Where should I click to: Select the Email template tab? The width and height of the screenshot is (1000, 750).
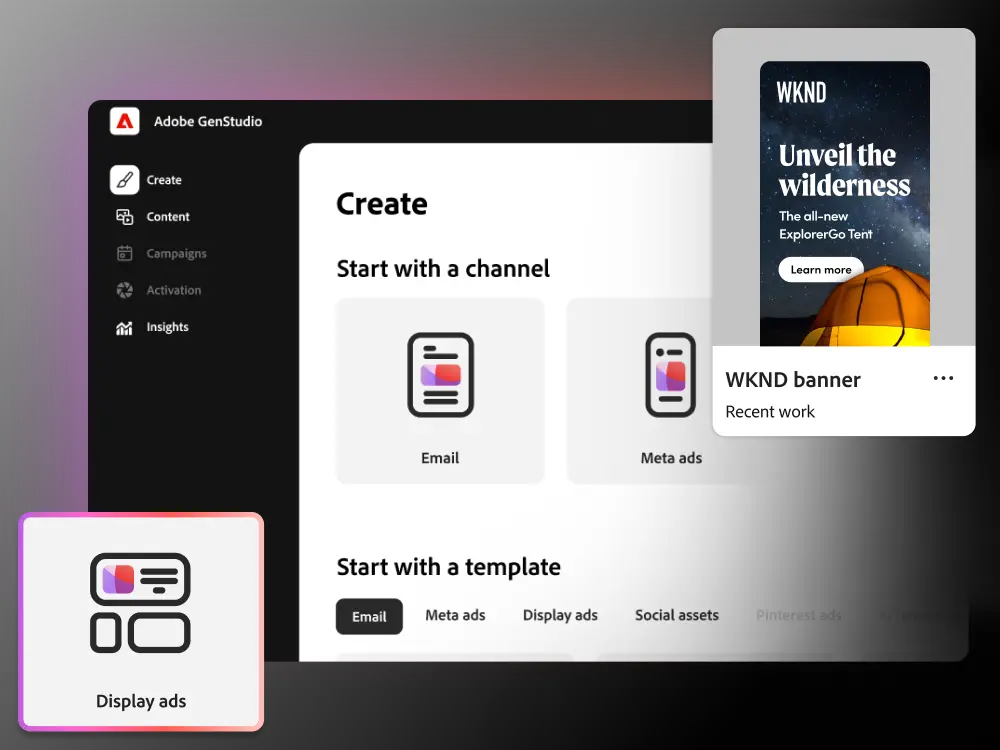click(x=369, y=617)
